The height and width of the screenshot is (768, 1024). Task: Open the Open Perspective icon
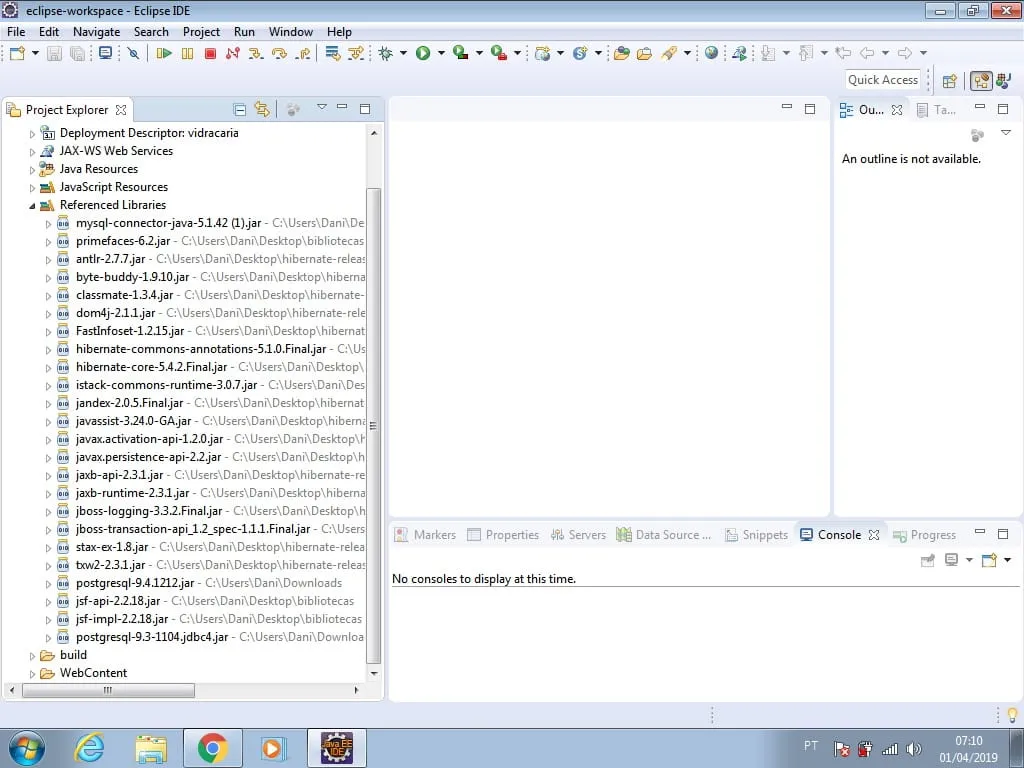coord(950,81)
